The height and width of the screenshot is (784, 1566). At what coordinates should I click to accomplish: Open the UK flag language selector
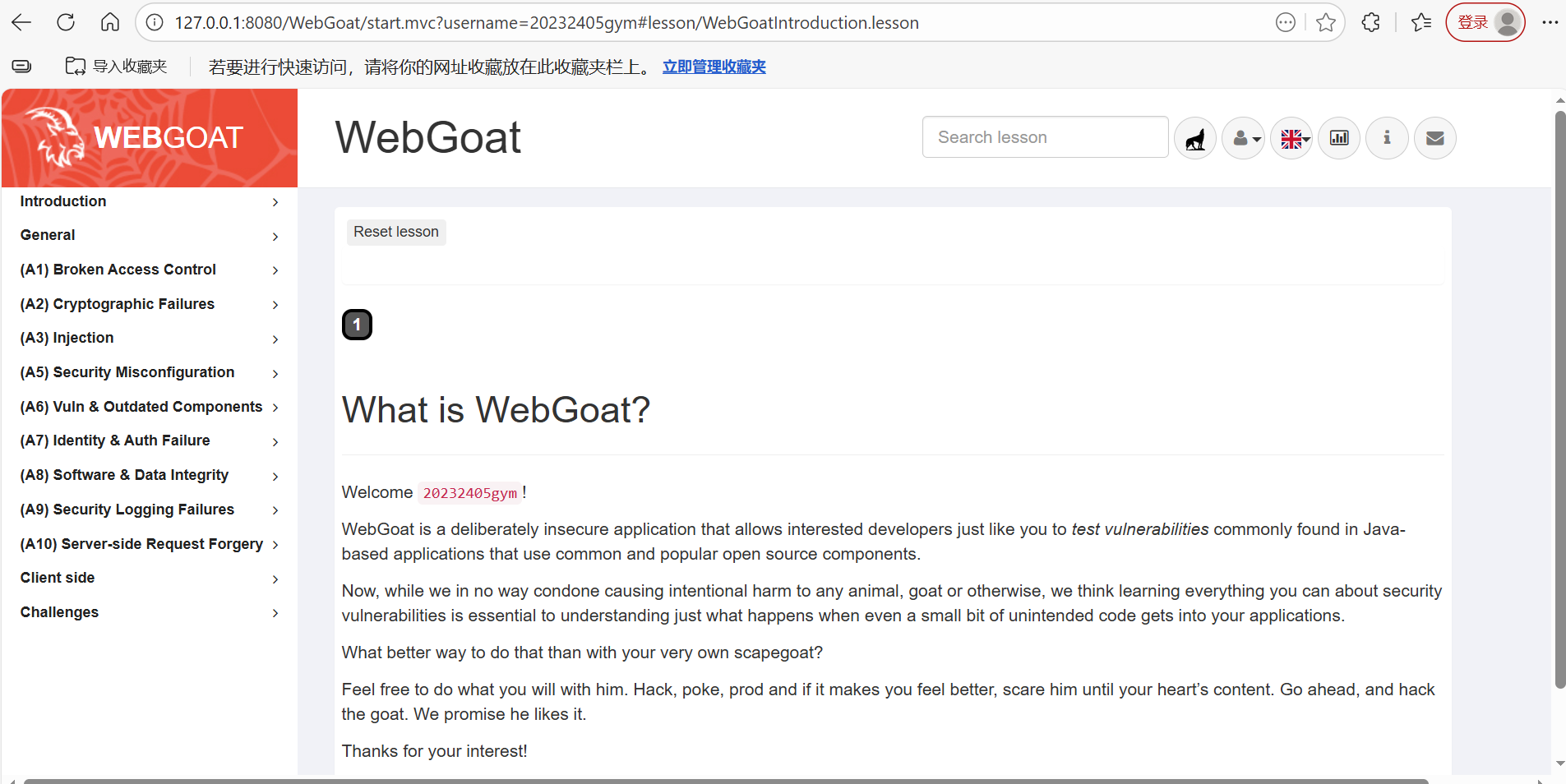1291,138
